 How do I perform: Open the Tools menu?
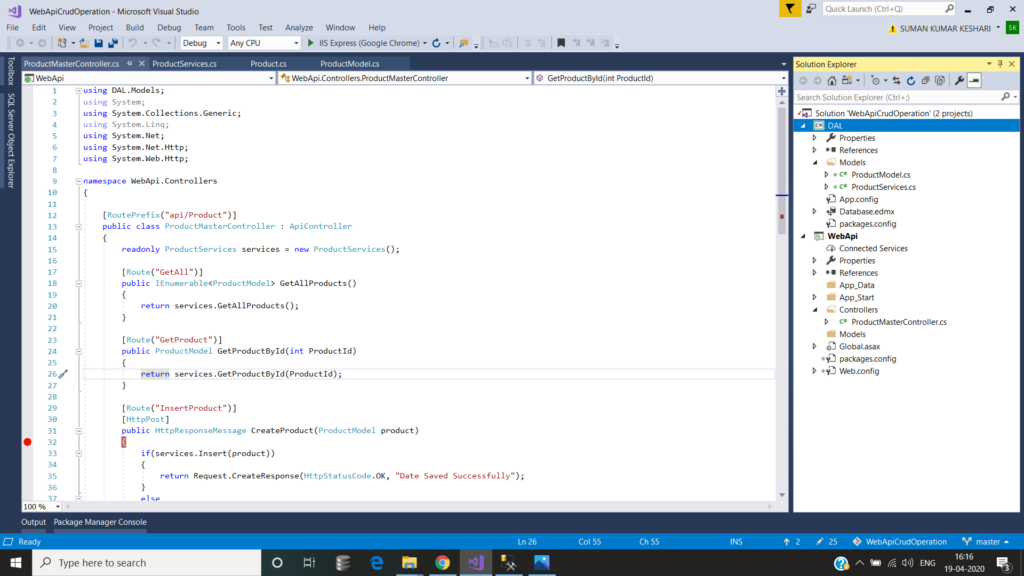(236, 27)
